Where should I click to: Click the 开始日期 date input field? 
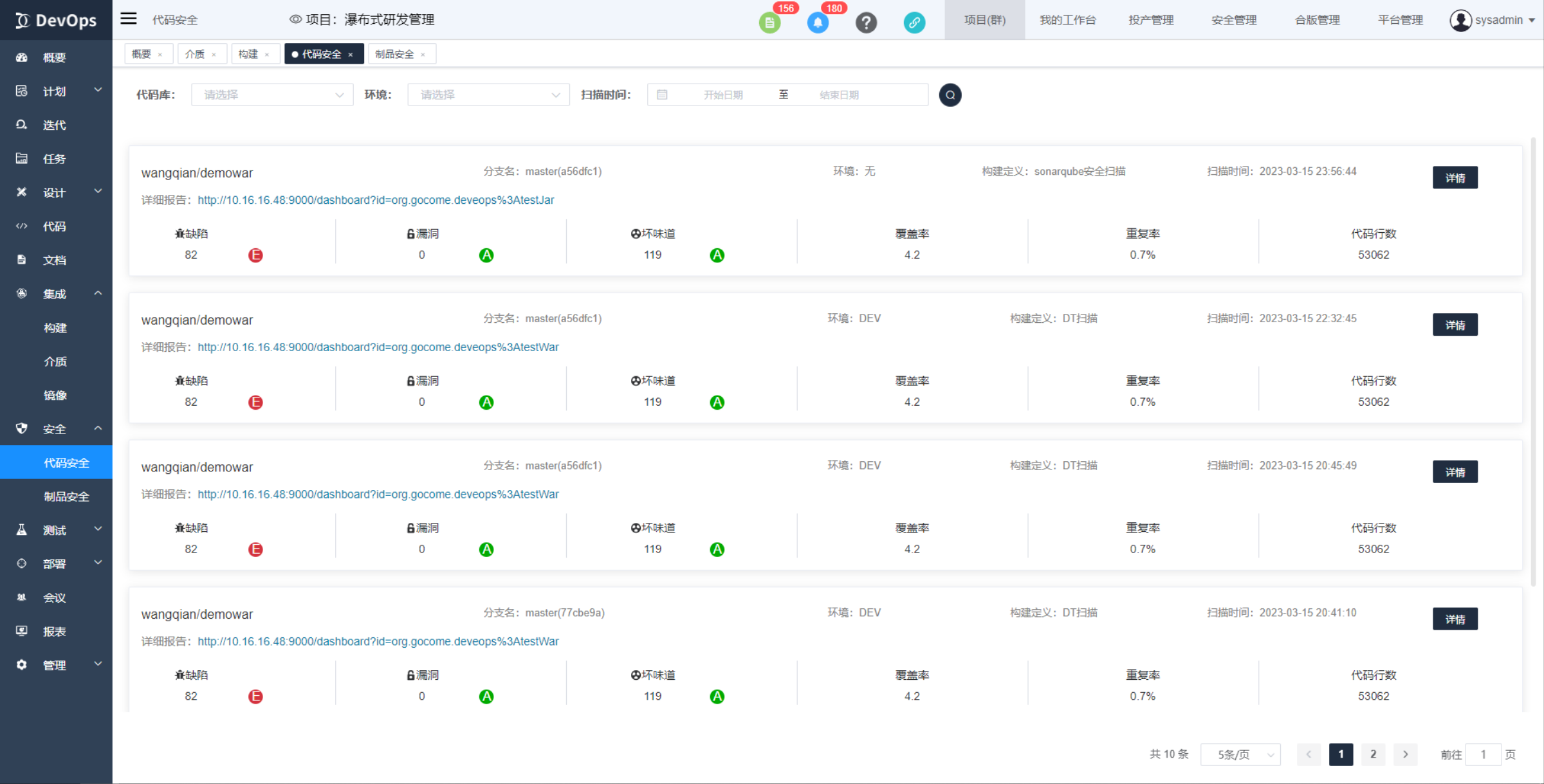coord(722,95)
